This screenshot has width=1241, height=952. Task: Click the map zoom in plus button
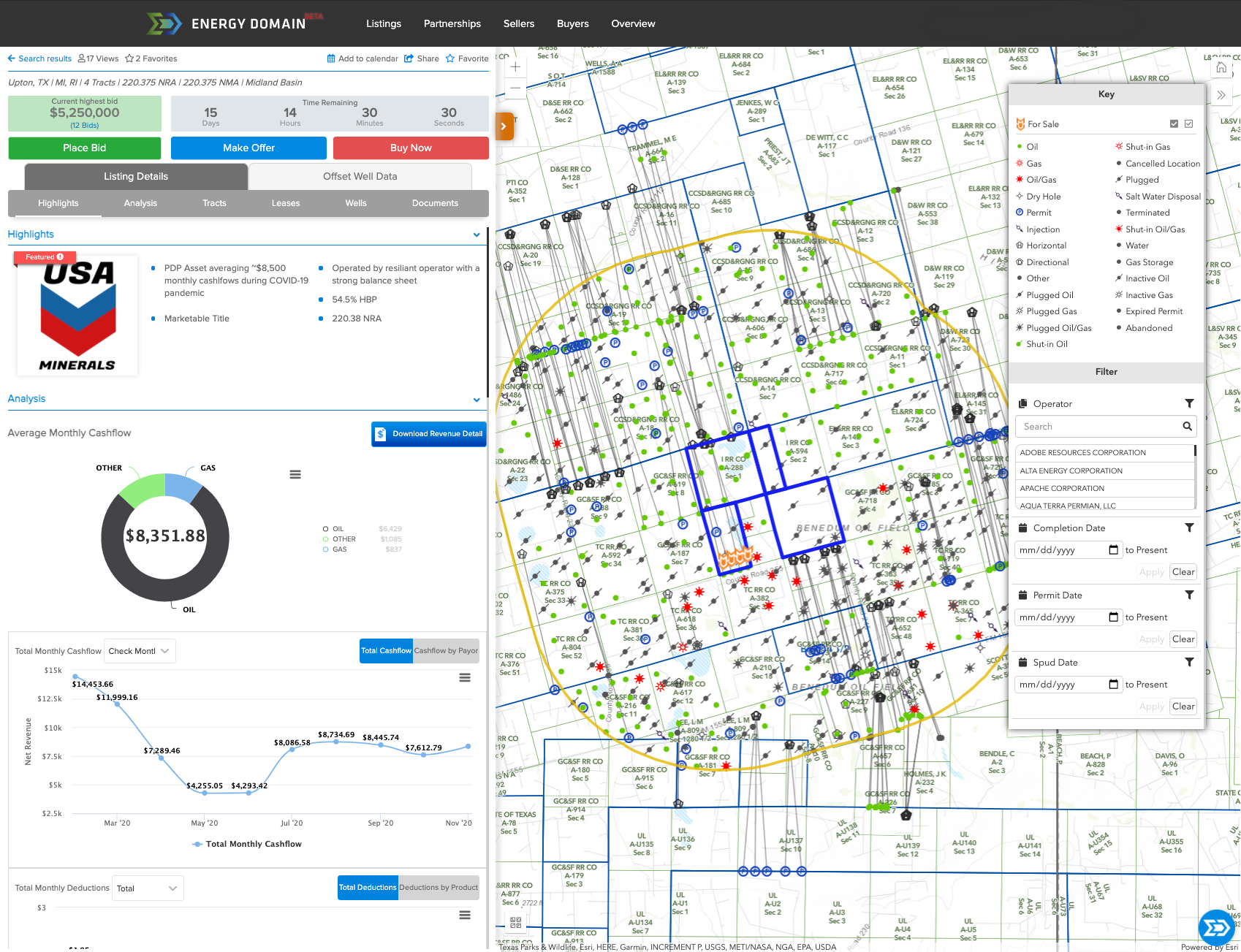pyautogui.click(x=515, y=66)
